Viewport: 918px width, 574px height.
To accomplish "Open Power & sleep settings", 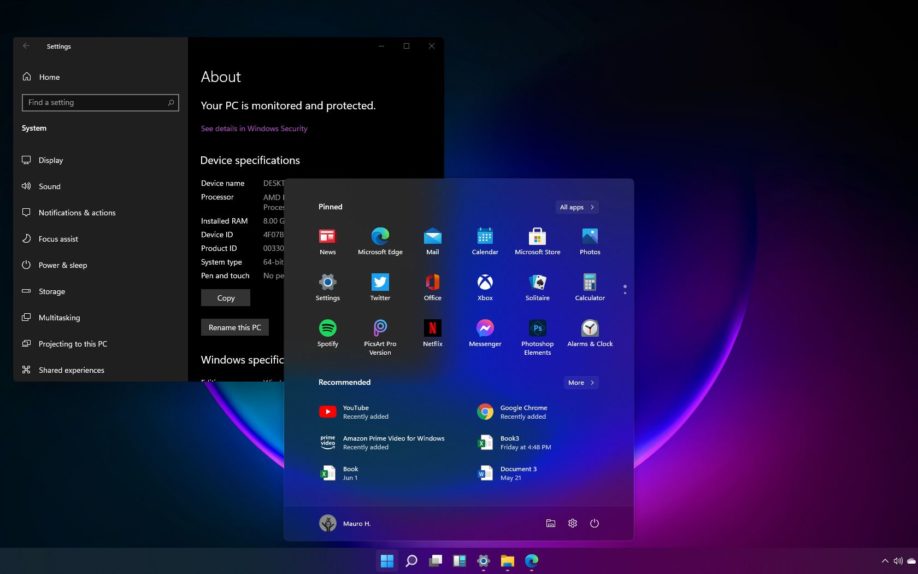I will pyautogui.click(x=54, y=265).
